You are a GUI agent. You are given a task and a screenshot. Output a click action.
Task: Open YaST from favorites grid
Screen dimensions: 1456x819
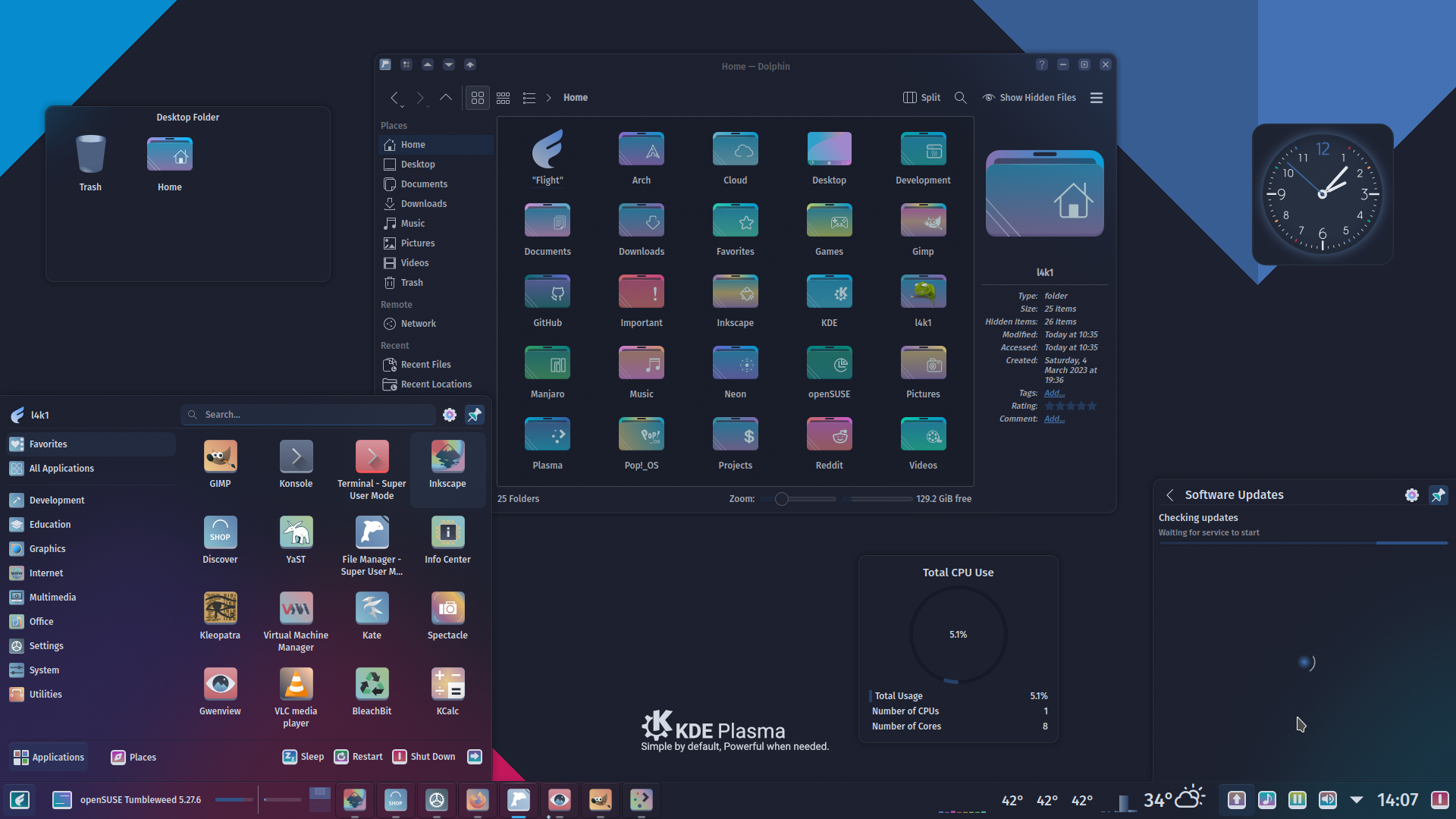296,532
